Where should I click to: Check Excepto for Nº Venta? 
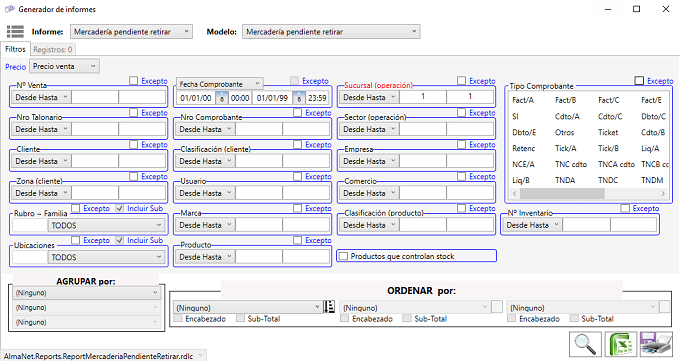coord(134,81)
